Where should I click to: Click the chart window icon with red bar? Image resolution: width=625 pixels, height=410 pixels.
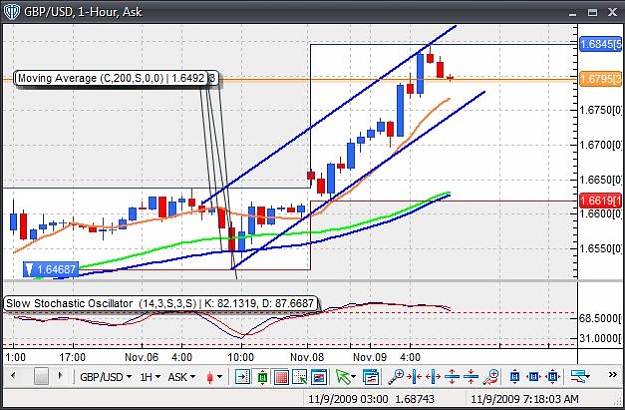(319, 377)
